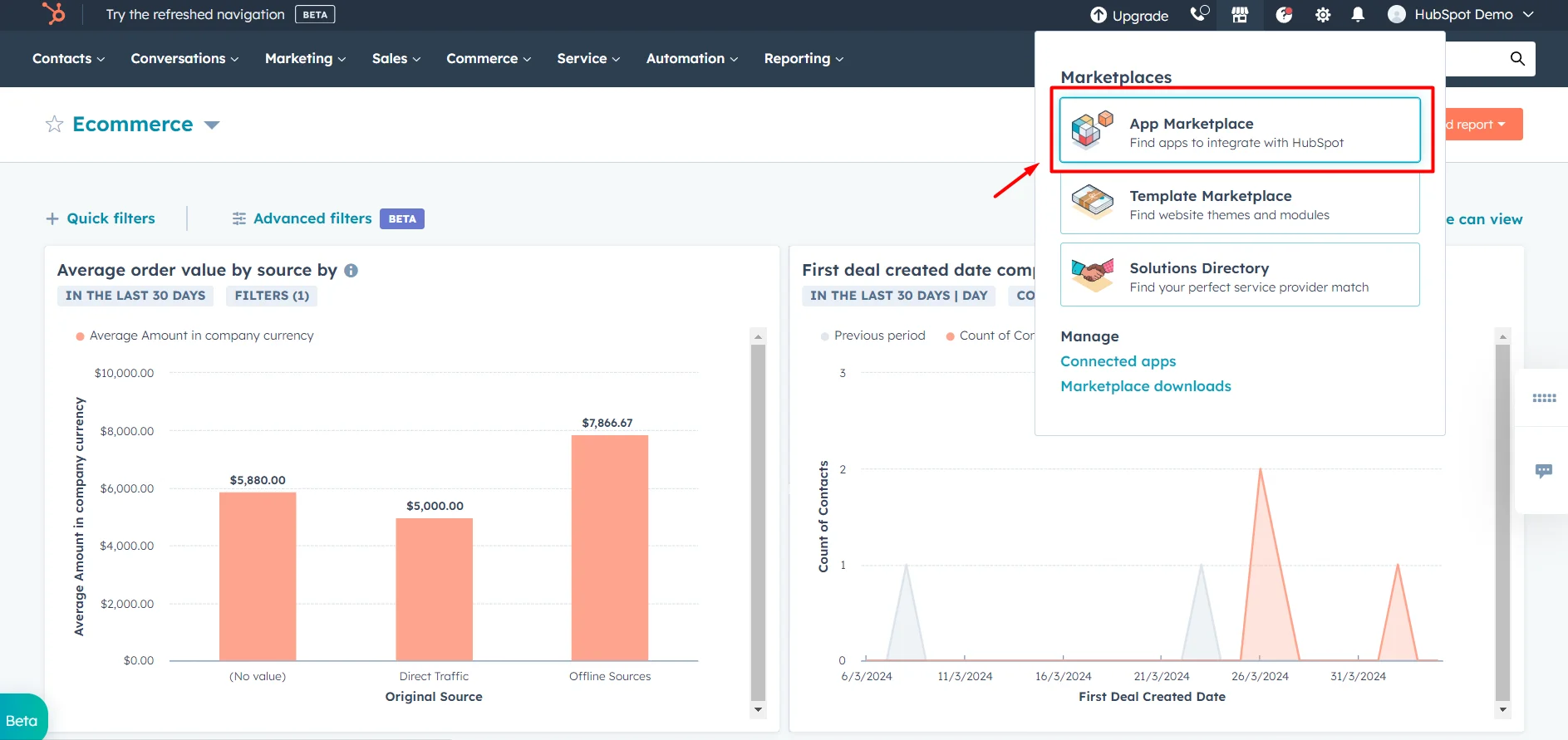1568x740 pixels.
Task: Open the Solutions Directory entry
Action: tap(1240, 275)
